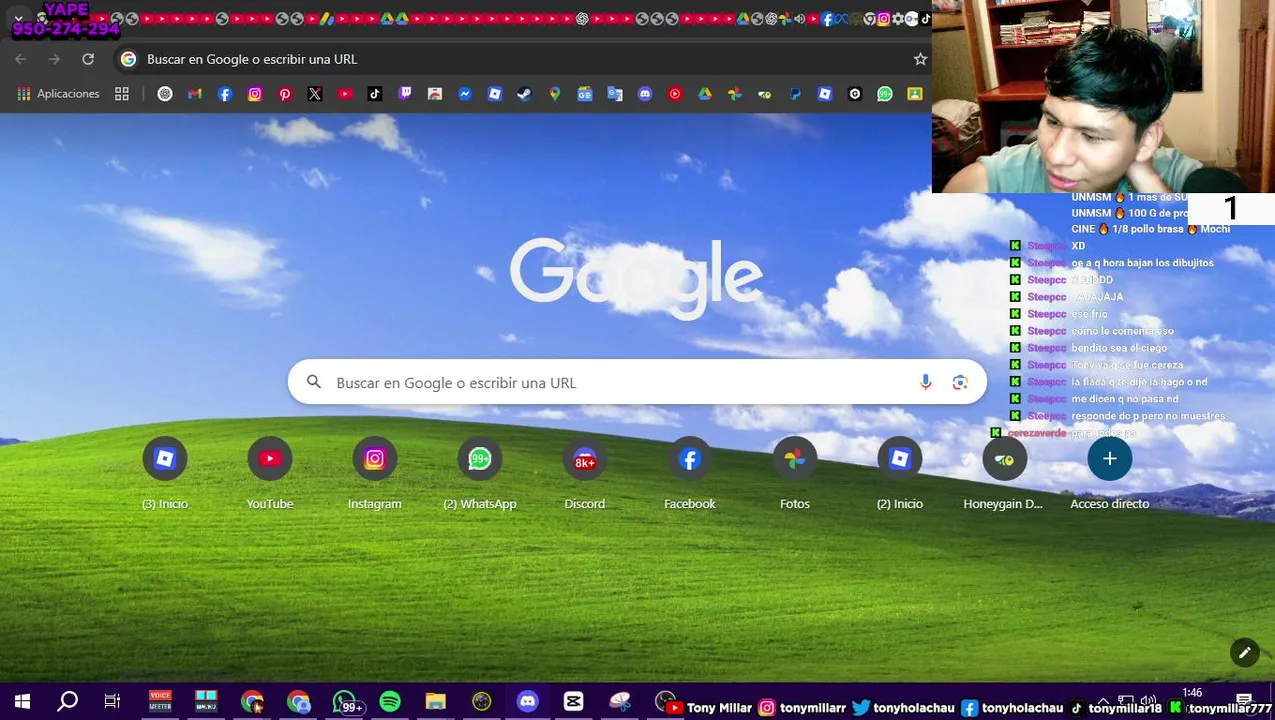Viewport: 1275px width, 720px height.
Task: Open the Google News bookmark icon
Action: [585, 94]
